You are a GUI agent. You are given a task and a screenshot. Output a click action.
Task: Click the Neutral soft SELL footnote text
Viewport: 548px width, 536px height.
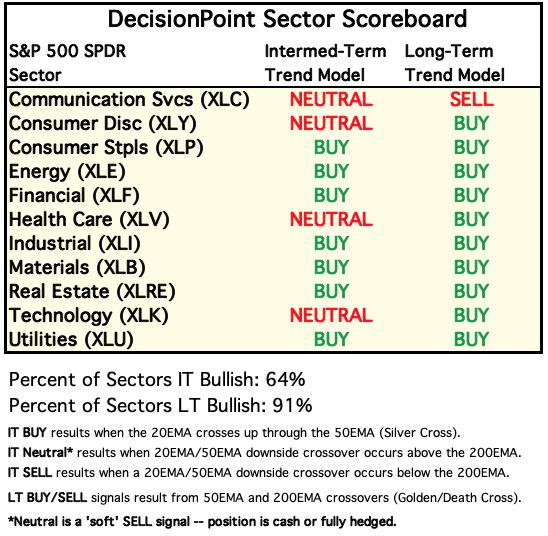(202, 522)
